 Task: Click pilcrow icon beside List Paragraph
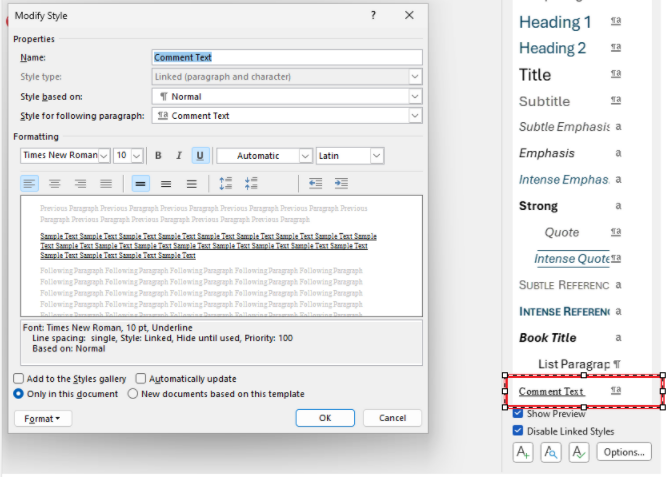point(617,364)
